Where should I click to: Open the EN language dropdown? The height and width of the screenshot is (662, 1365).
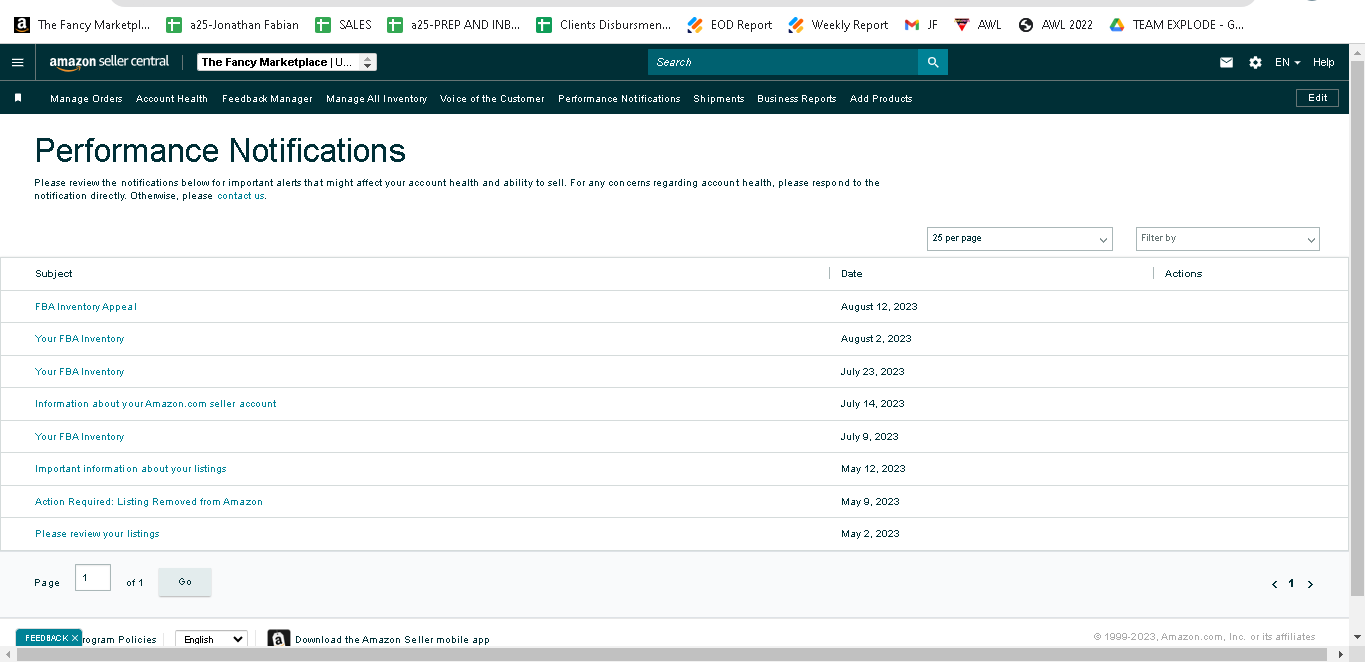[1287, 62]
